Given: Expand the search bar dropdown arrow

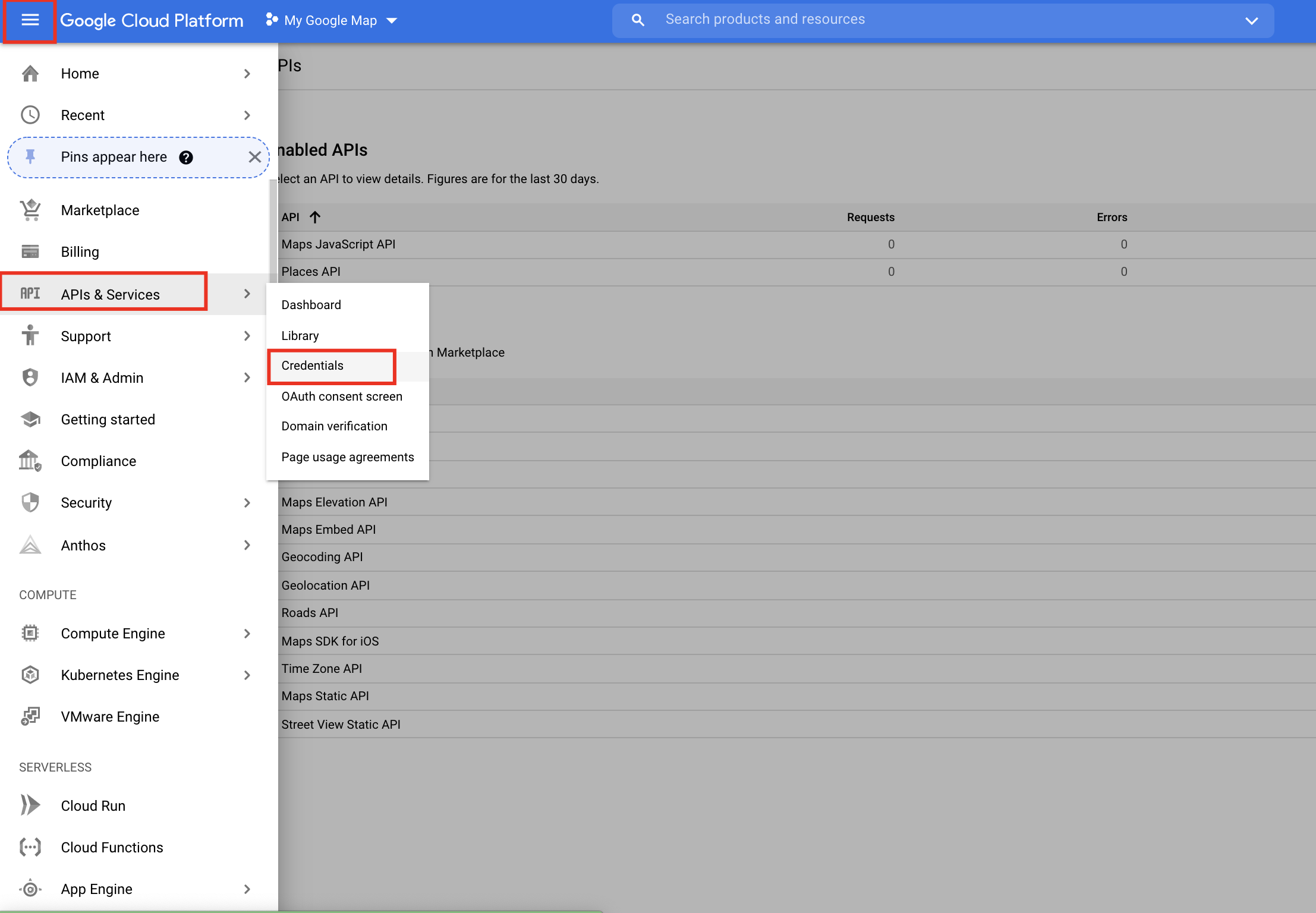Looking at the screenshot, I should click(1251, 21).
